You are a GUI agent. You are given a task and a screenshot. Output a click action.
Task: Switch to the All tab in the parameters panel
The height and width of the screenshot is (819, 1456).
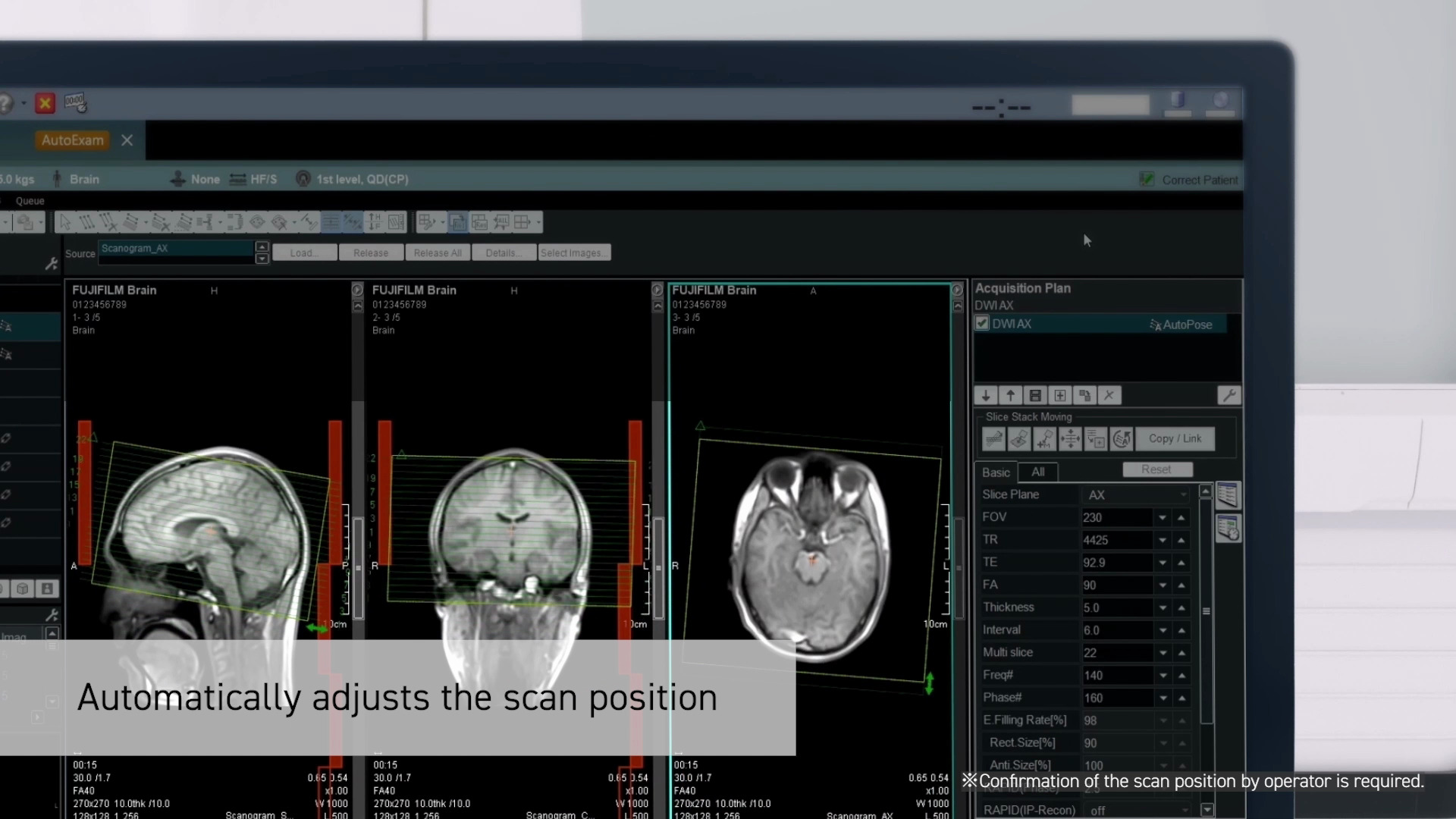1037,472
